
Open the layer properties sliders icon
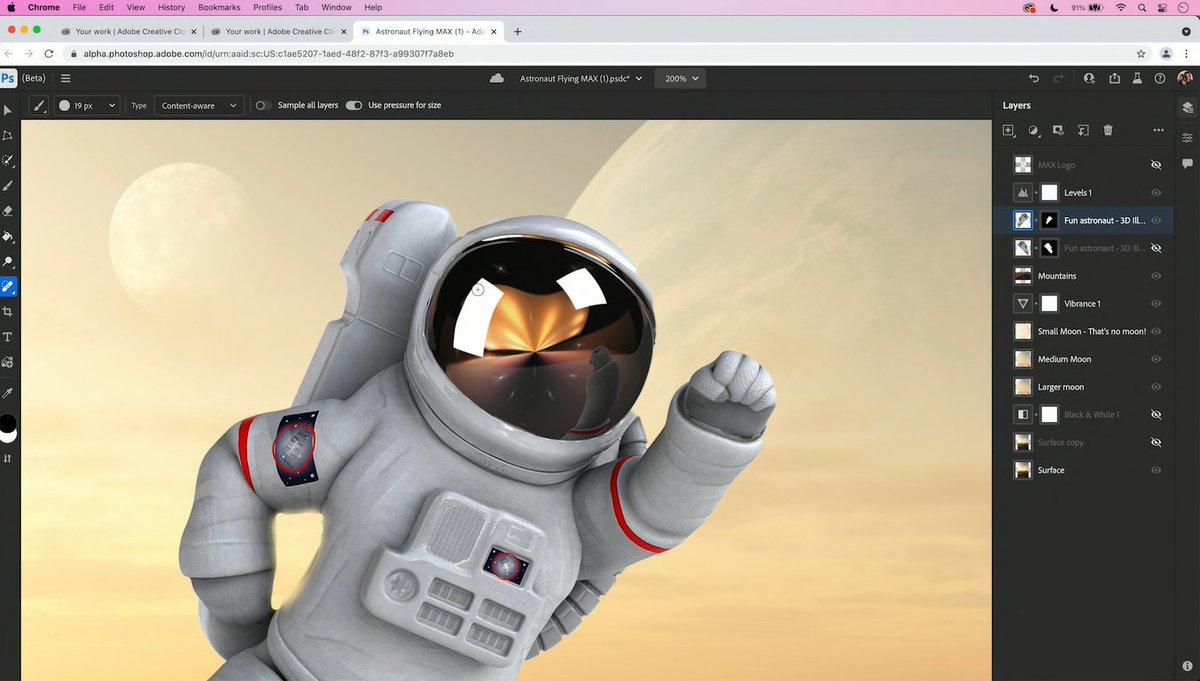(1187, 137)
